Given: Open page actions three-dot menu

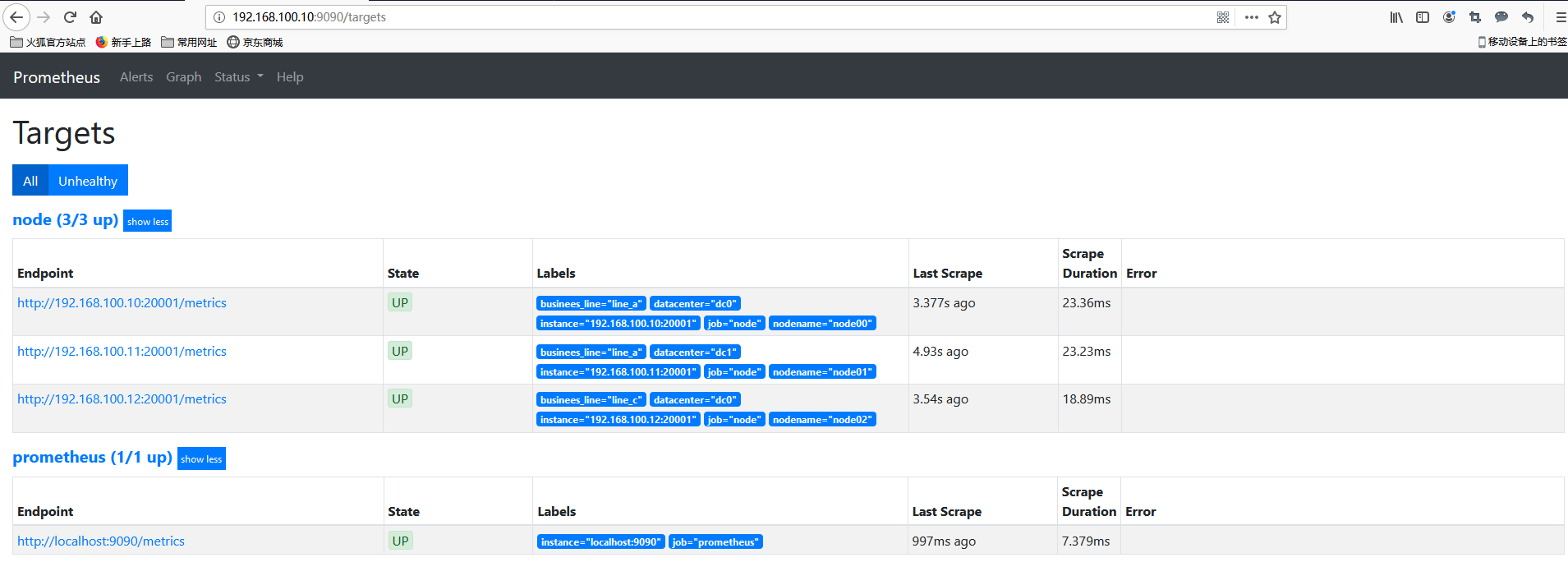Looking at the screenshot, I should (x=1252, y=17).
